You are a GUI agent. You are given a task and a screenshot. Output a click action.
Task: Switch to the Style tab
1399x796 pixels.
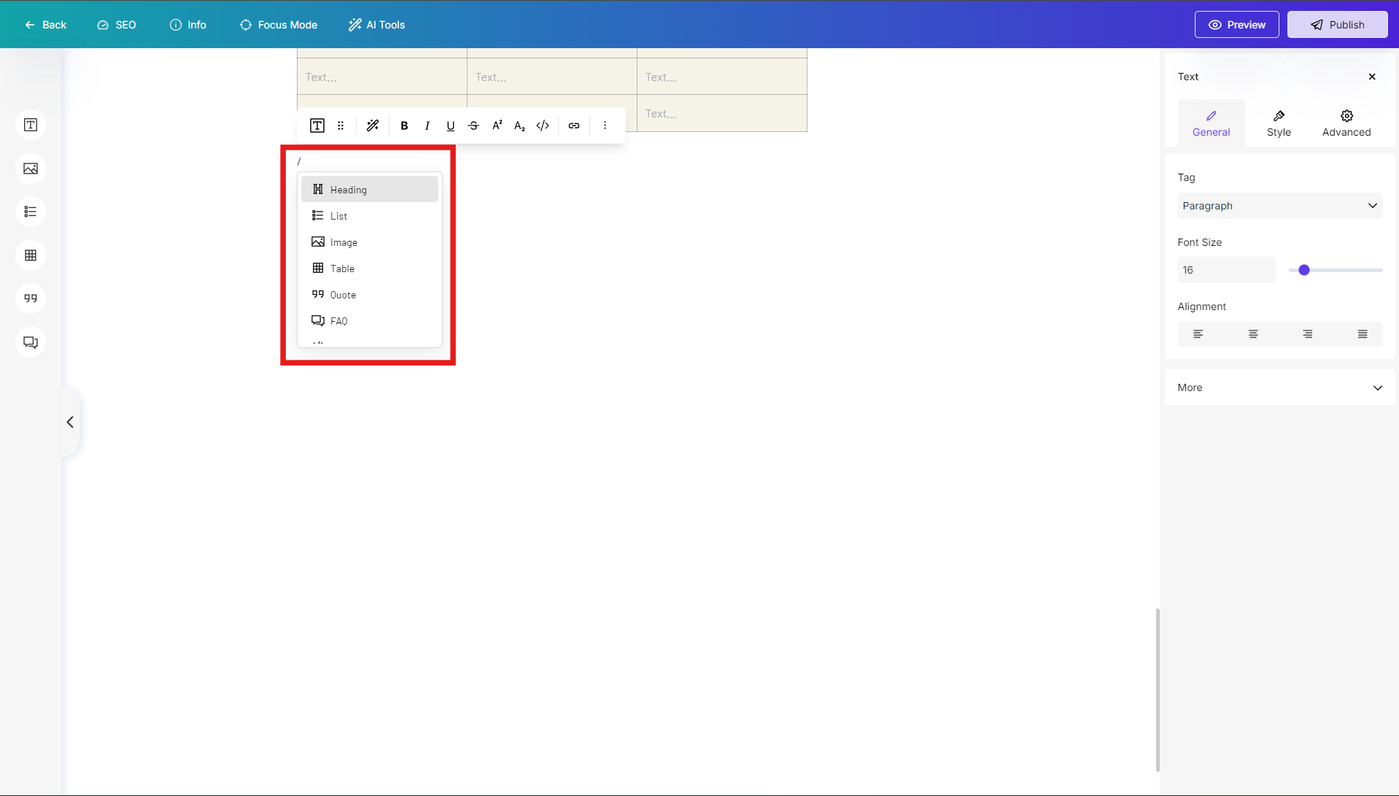point(1279,124)
